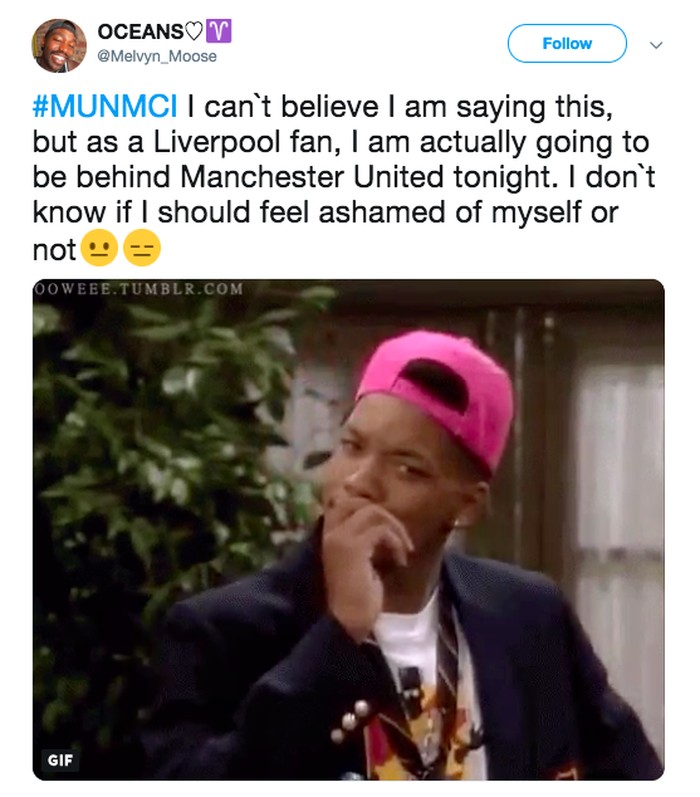Image resolution: width=700 pixels, height=797 pixels.
Task: Open the user's profile avatar photo
Action: 59,46
